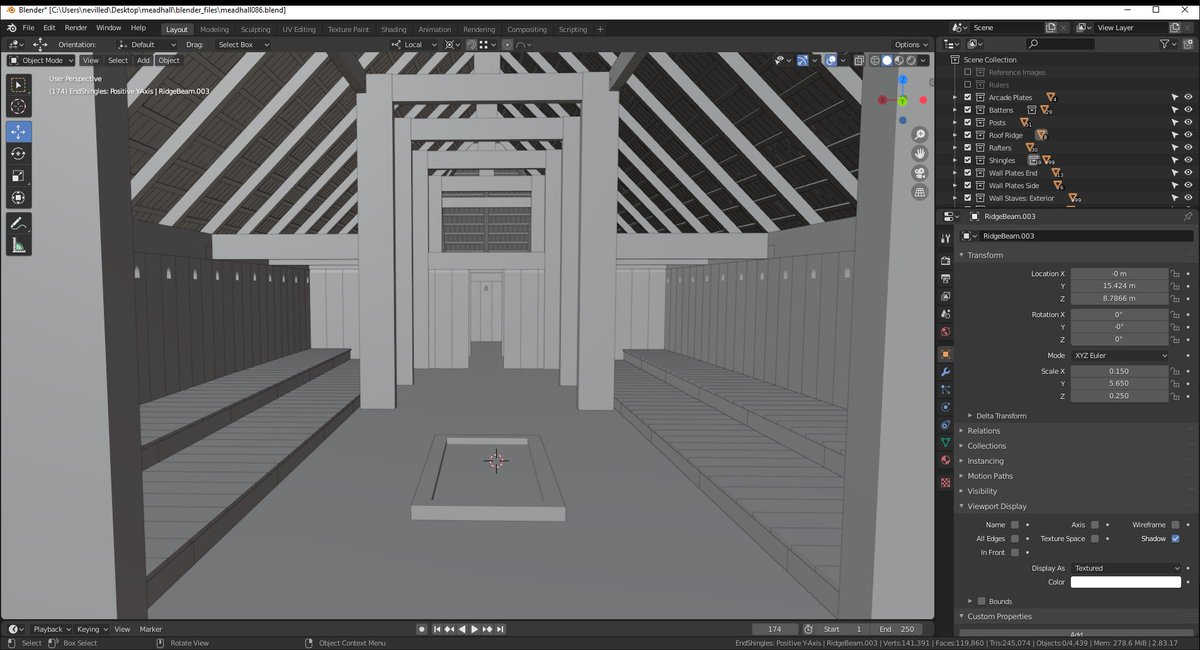Image resolution: width=1200 pixels, height=650 pixels.
Task: Disable the Shadow checkbox
Action: pos(1175,538)
